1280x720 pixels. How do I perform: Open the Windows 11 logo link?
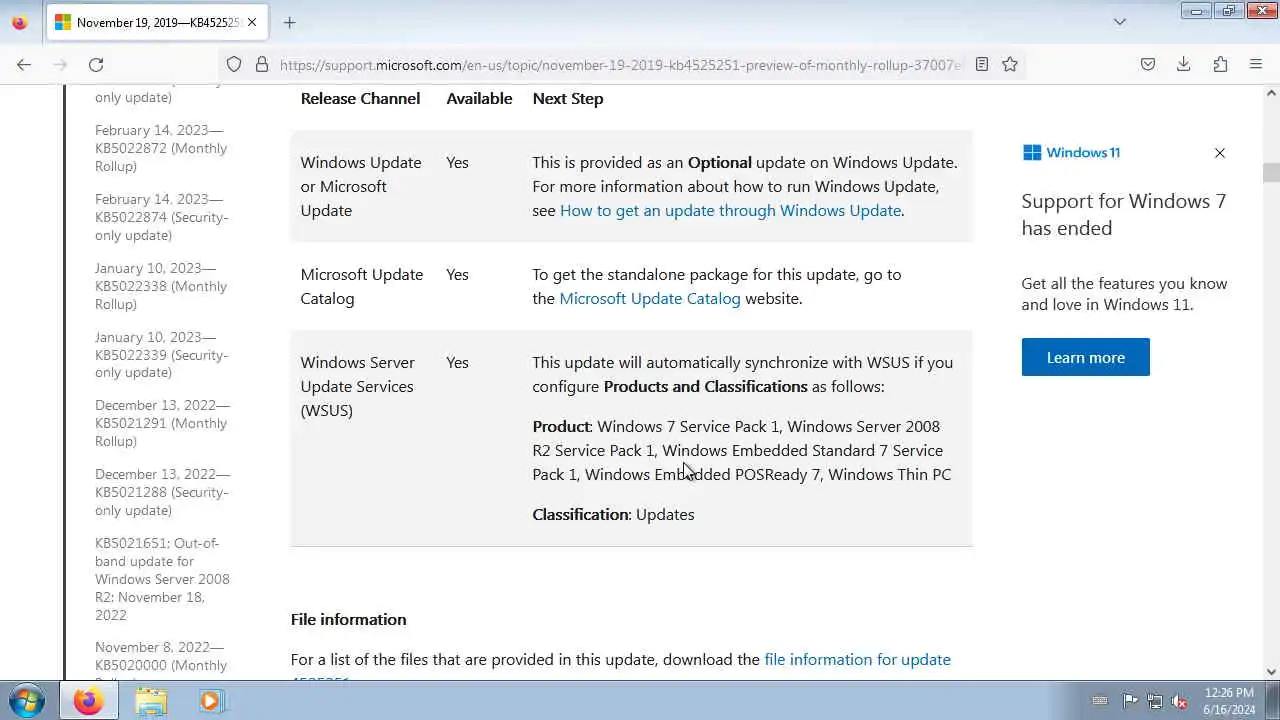1071,152
